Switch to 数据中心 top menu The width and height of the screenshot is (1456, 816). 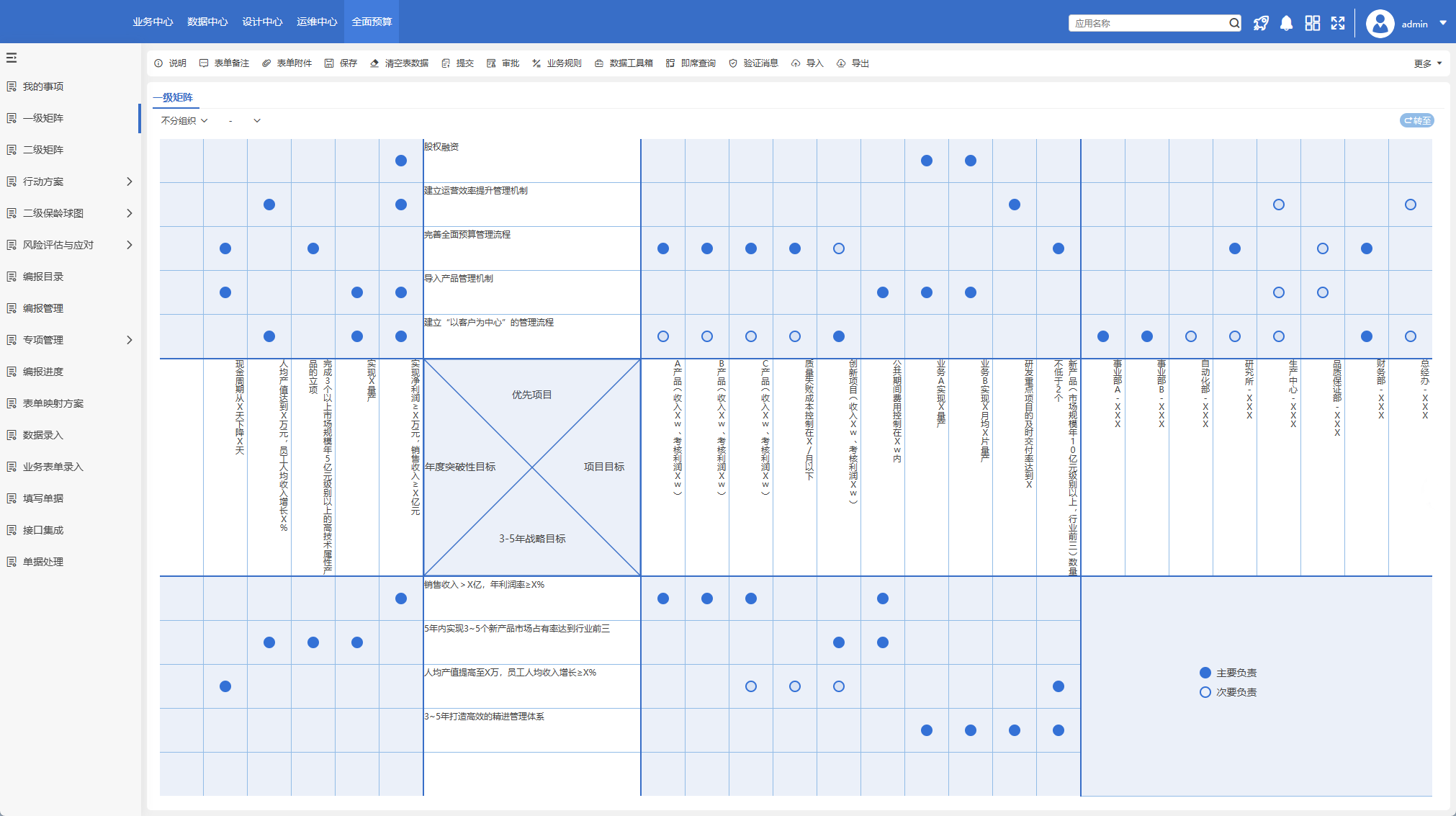click(207, 22)
